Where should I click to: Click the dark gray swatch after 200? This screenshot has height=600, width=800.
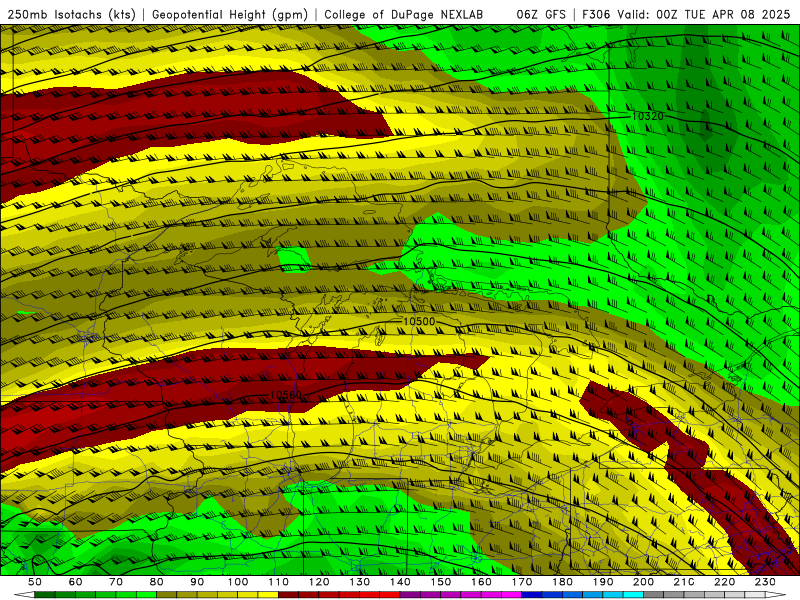click(654, 594)
